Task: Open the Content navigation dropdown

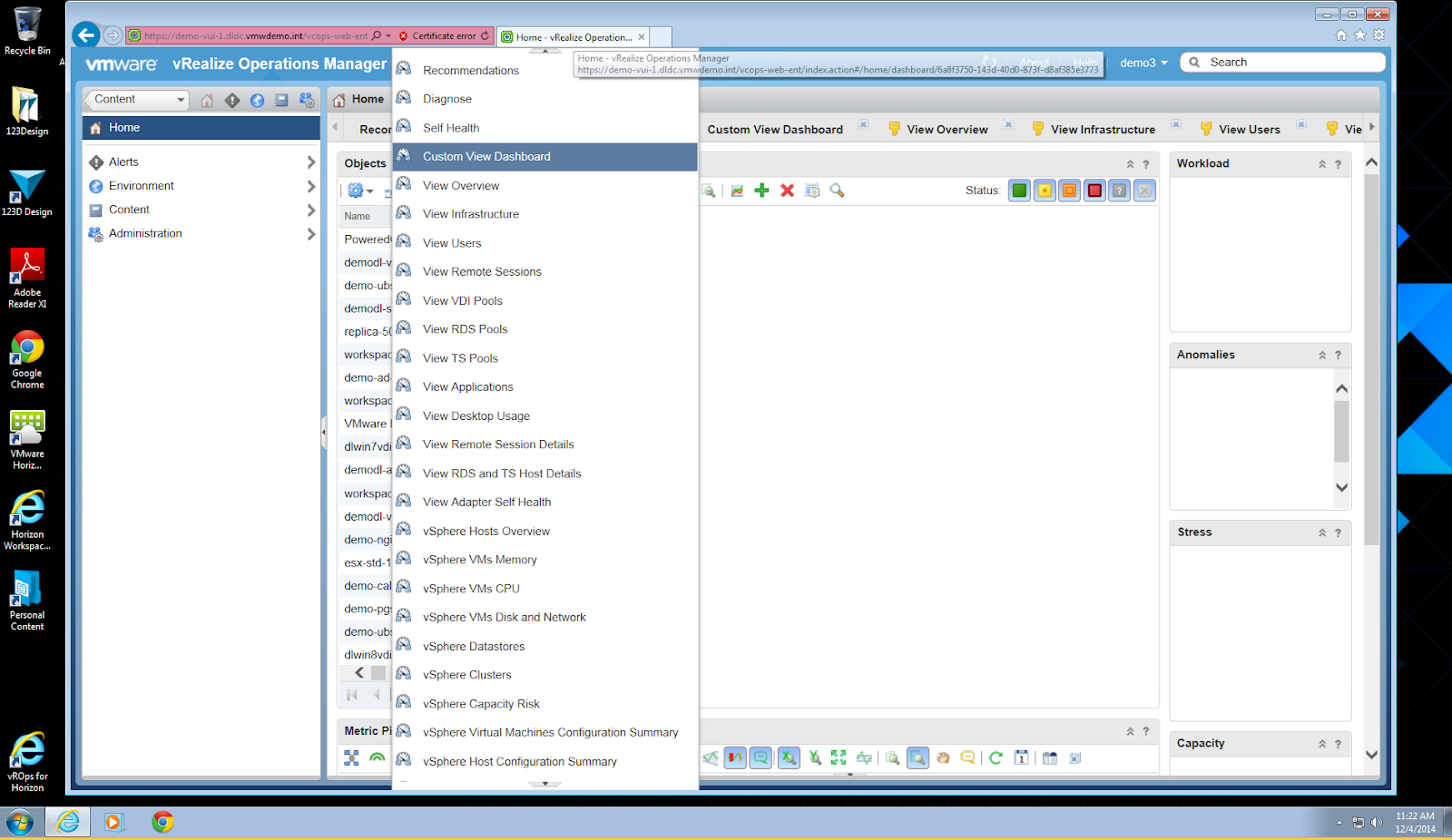Action: [137, 100]
